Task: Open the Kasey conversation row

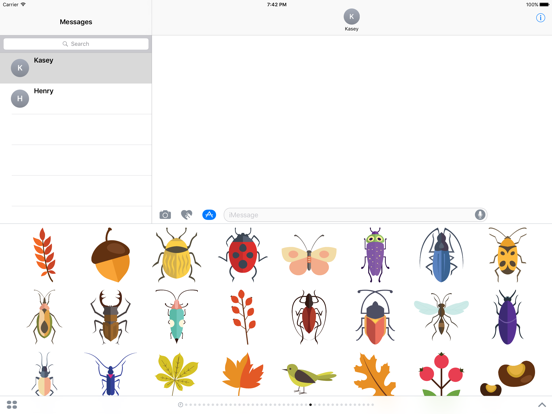Action: pos(76,68)
